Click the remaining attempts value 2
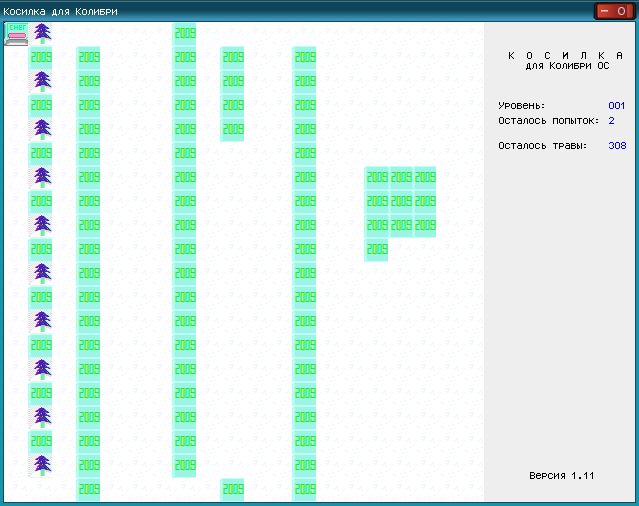The image size is (639, 506). click(611, 120)
